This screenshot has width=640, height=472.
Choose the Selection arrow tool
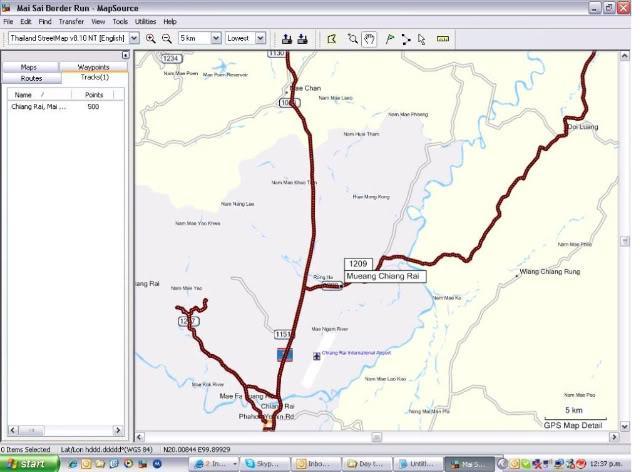(x=422, y=39)
